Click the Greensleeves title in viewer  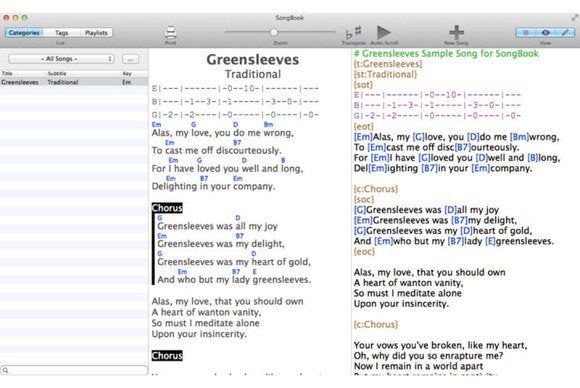coord(253,60)
